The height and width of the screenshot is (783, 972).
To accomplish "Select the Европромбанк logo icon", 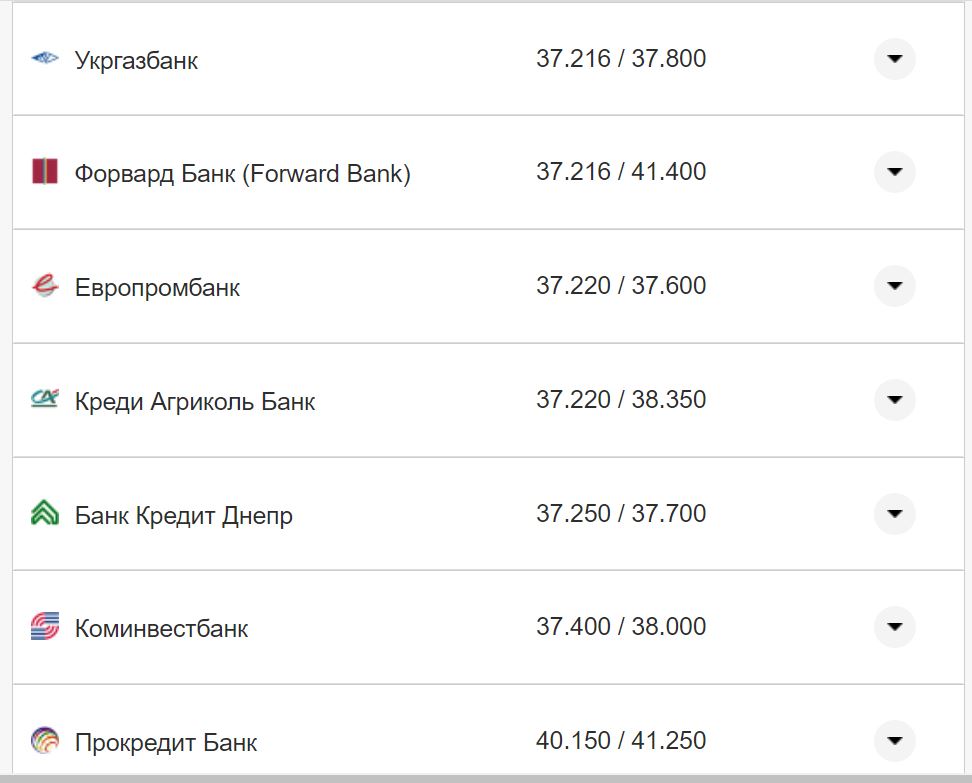I will [44, 286].
